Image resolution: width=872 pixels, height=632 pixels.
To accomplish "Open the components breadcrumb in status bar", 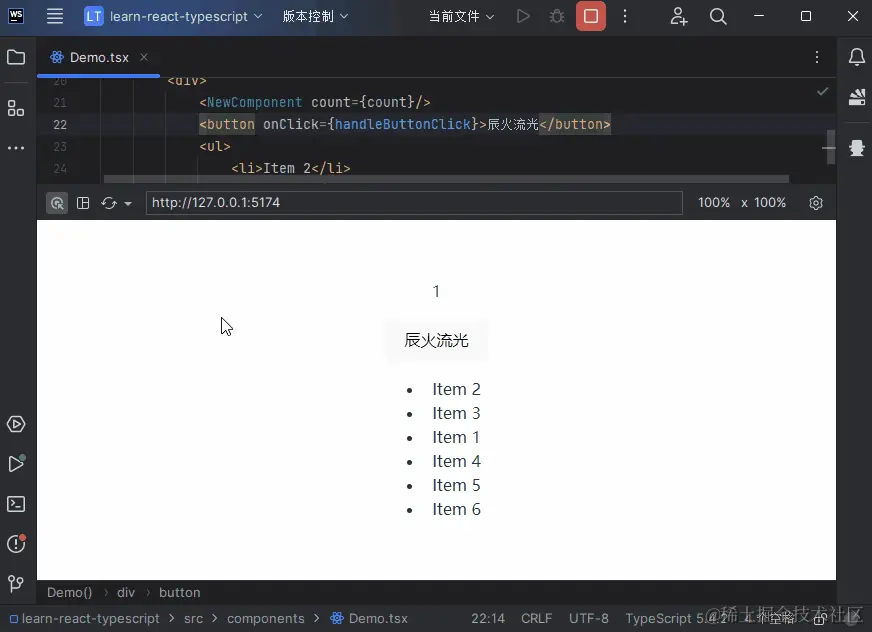I will [x=266, y=618].
